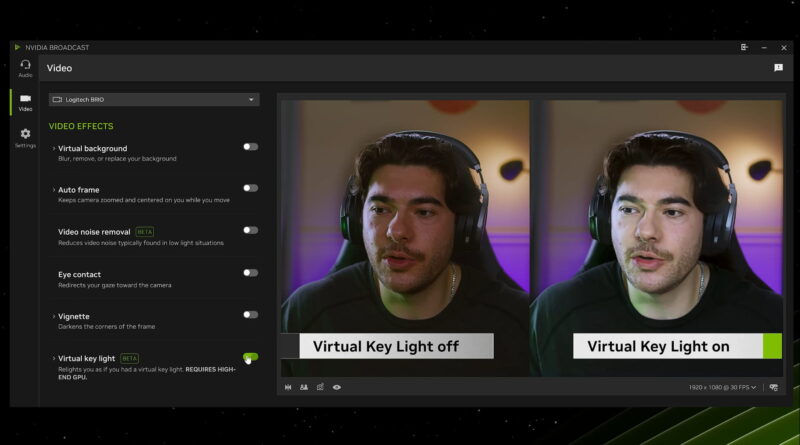Image resolution: width=800 pixels, height=445 pixels.
Task: Click the Virtual Key Light on preview
Action: (656, 238)
